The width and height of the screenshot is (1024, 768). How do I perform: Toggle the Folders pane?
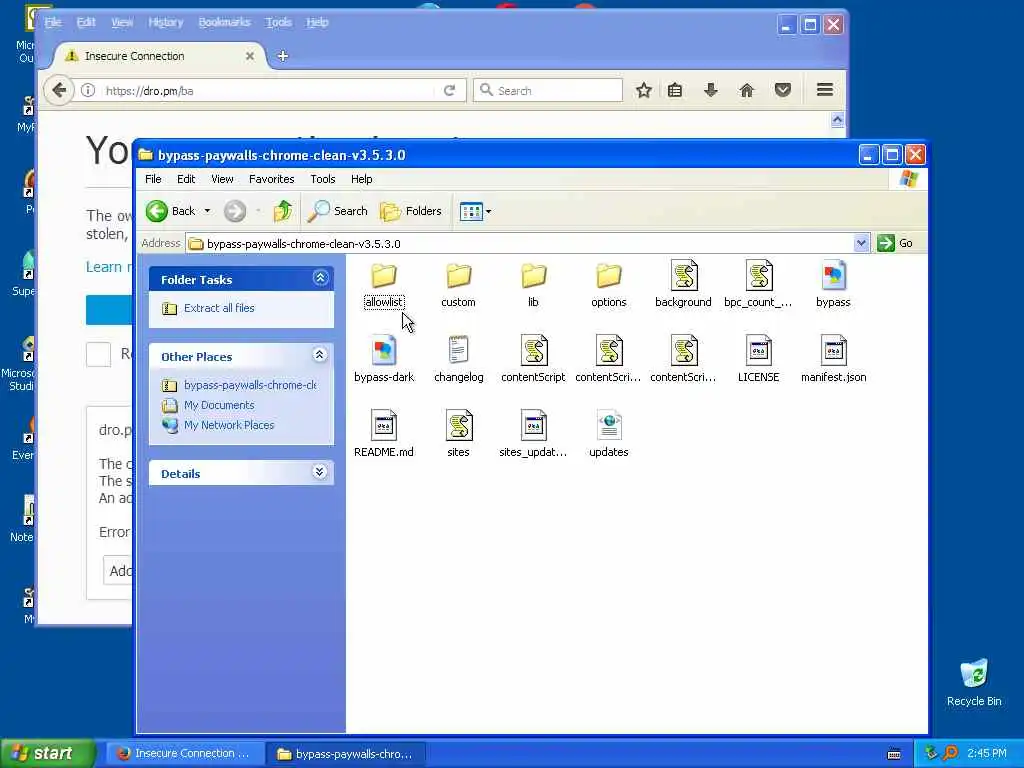click(x=411, y=211)
